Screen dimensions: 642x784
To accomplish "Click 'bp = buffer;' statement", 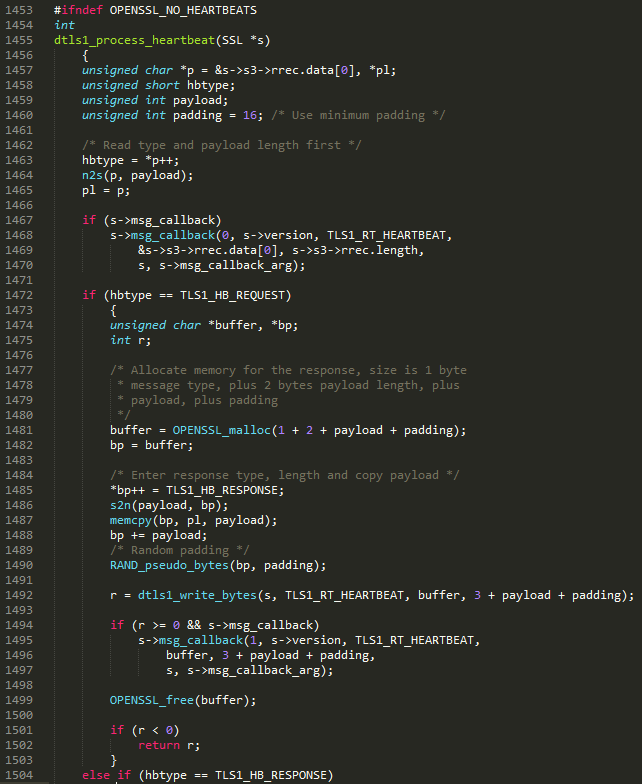I will 152,446.
